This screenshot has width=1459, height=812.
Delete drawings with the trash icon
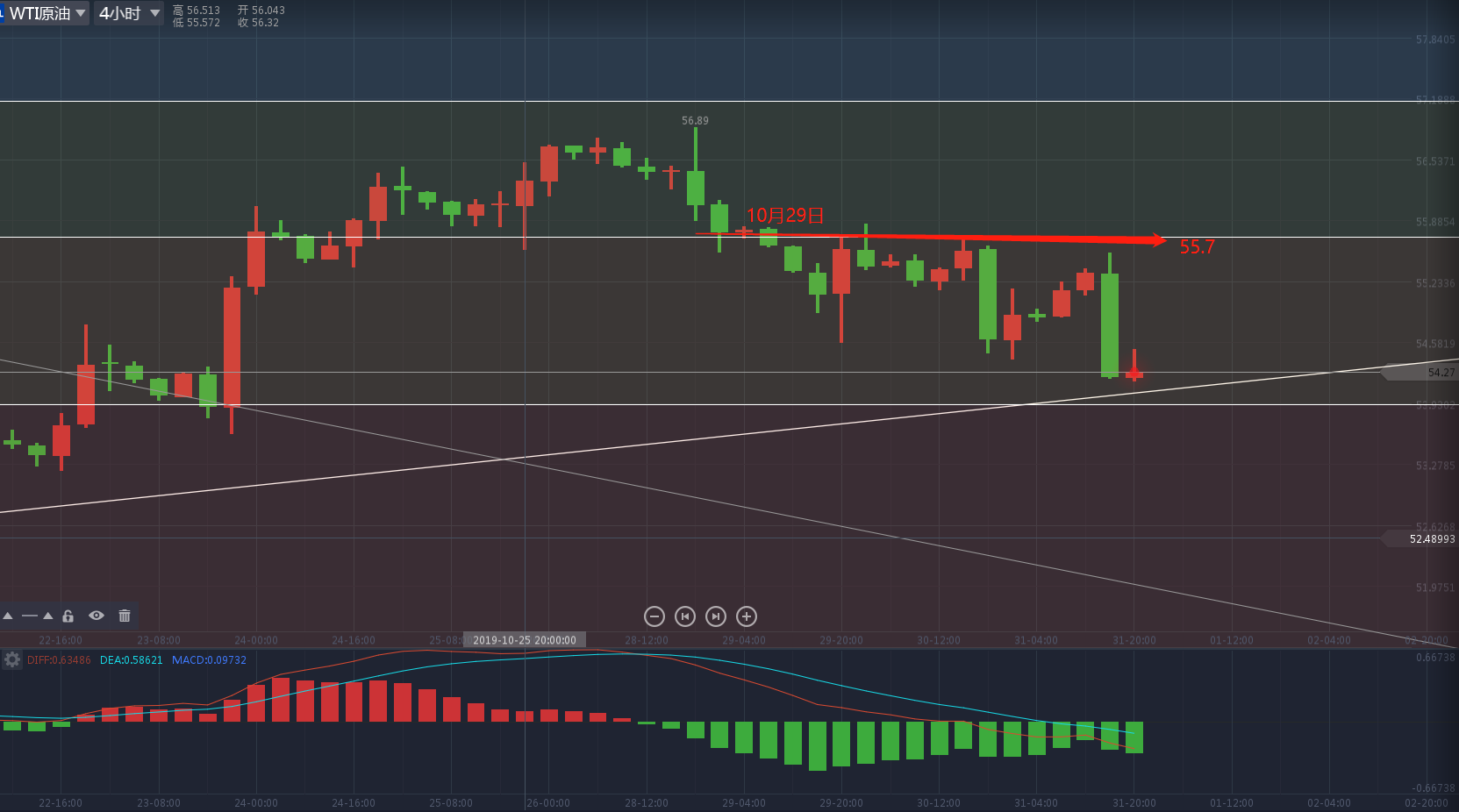(125, 616)
